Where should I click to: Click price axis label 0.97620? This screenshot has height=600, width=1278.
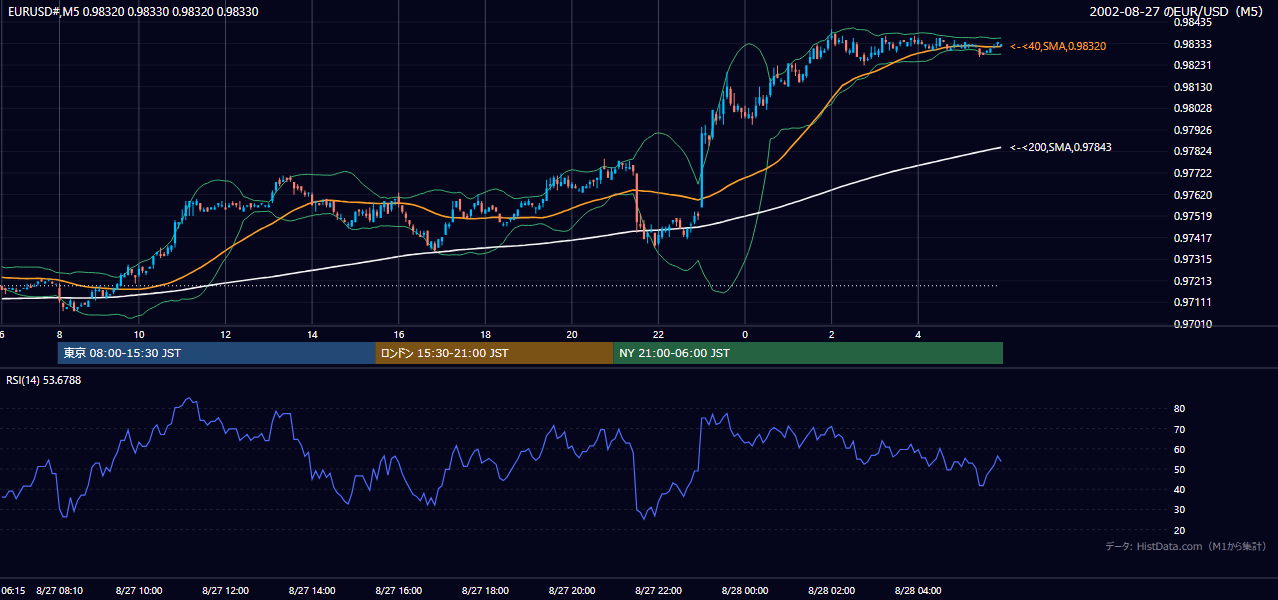coord(1191,195)
